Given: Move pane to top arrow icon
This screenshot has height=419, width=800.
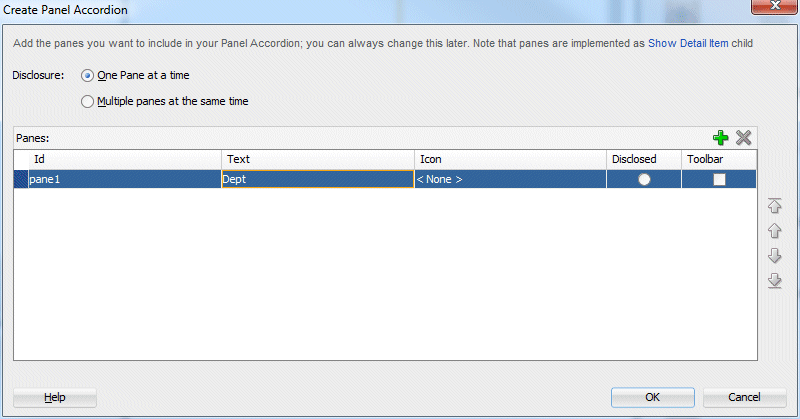Looking at the screenshot, I should pyautogui.click(x=774, y=206).
